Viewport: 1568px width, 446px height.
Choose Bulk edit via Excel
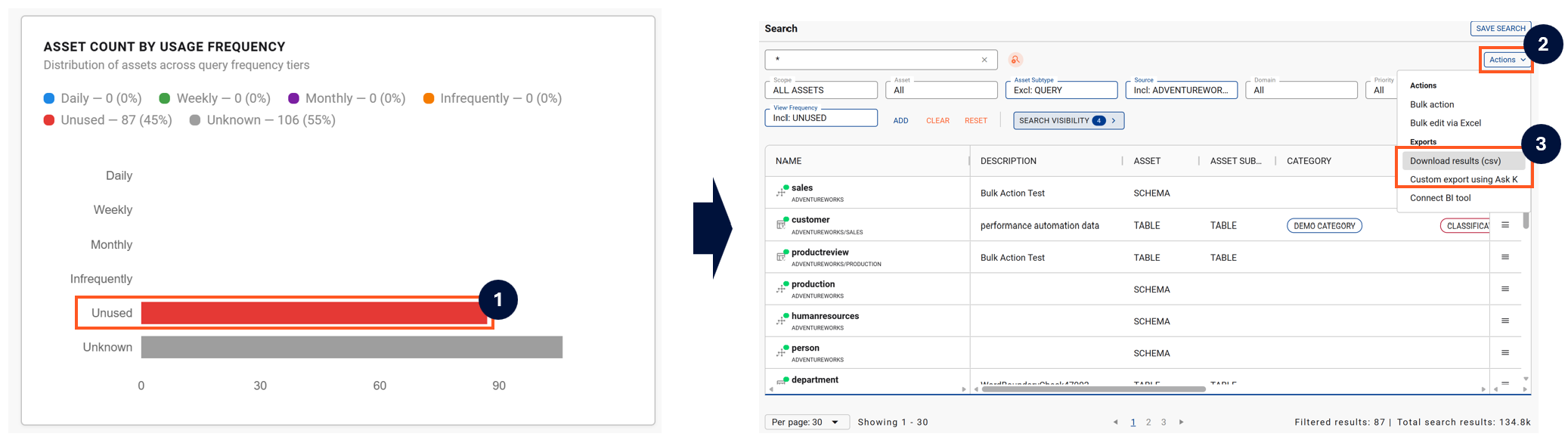[x=1446, y=123]
